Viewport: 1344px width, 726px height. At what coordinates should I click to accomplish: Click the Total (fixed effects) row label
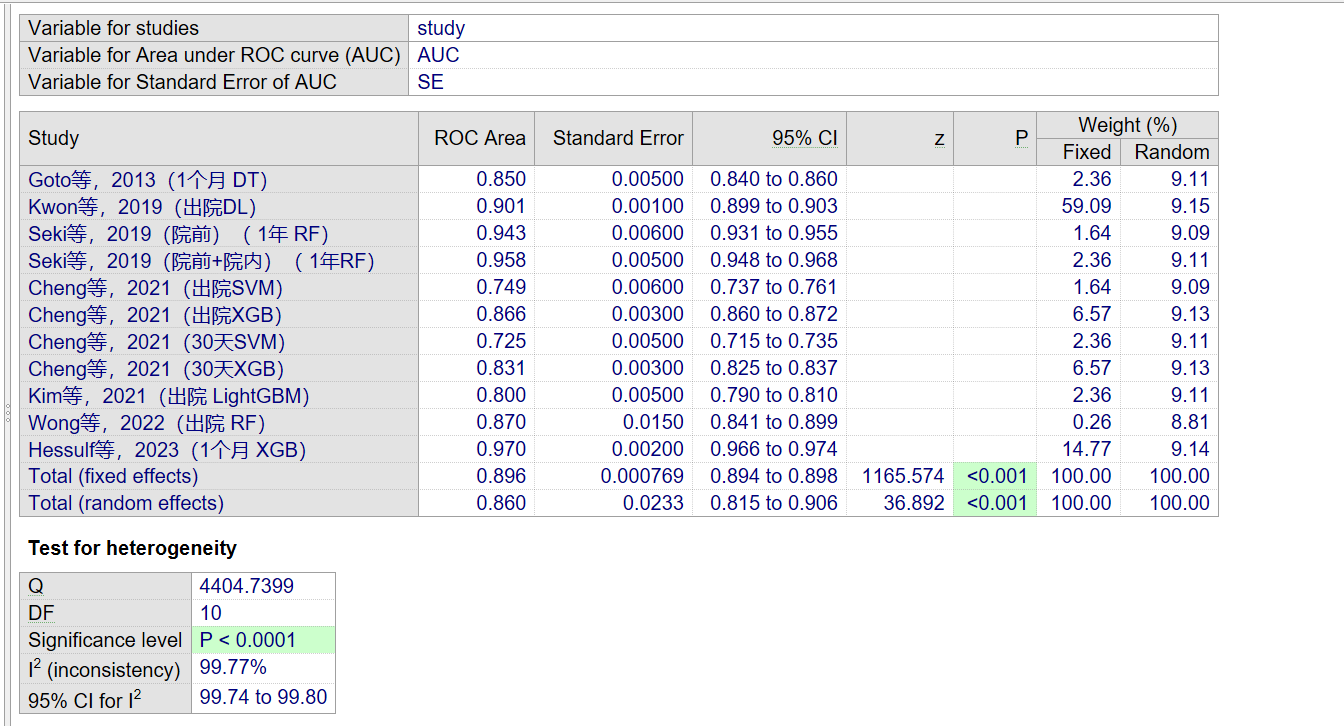pyautogui.click(x=113, y=476)
